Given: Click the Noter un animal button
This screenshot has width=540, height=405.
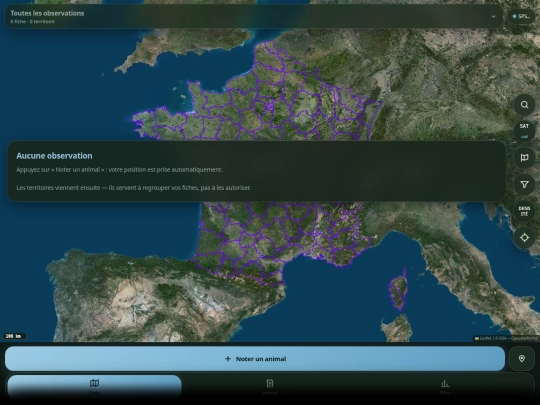Looking at the screenshot, I should click(x=255, y=359).
